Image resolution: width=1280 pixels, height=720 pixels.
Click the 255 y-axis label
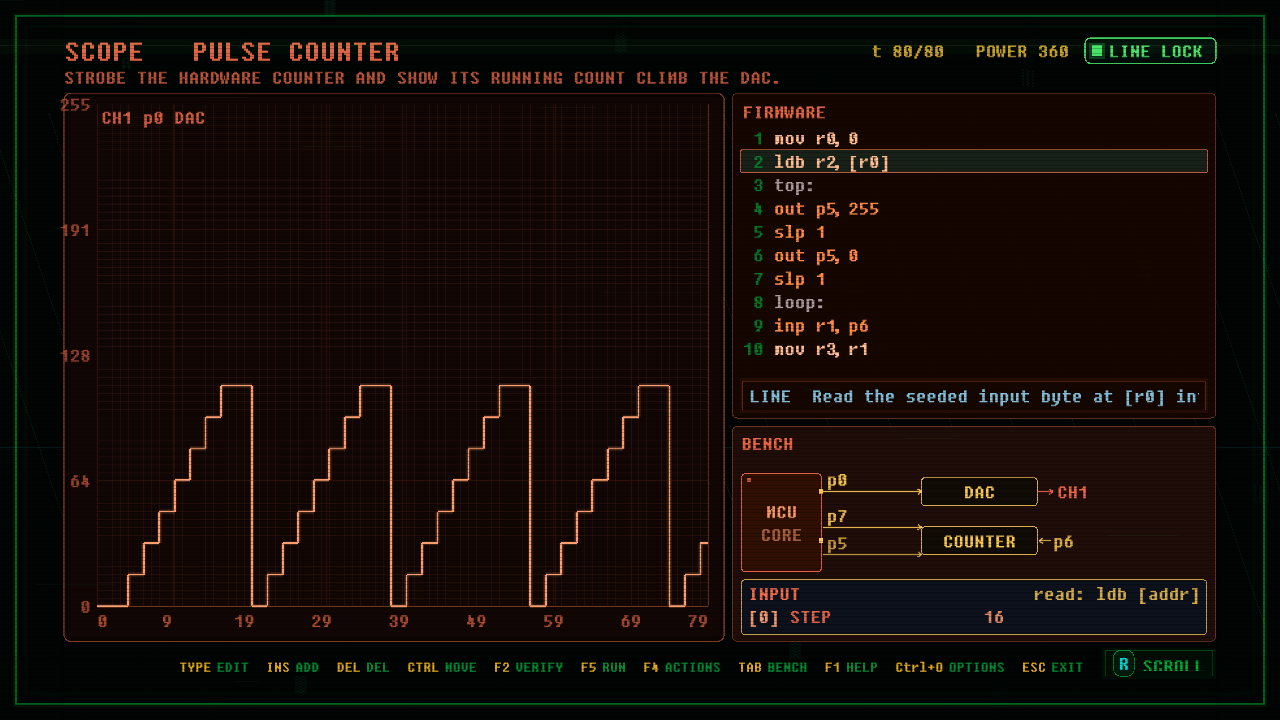tap(76, 104)
